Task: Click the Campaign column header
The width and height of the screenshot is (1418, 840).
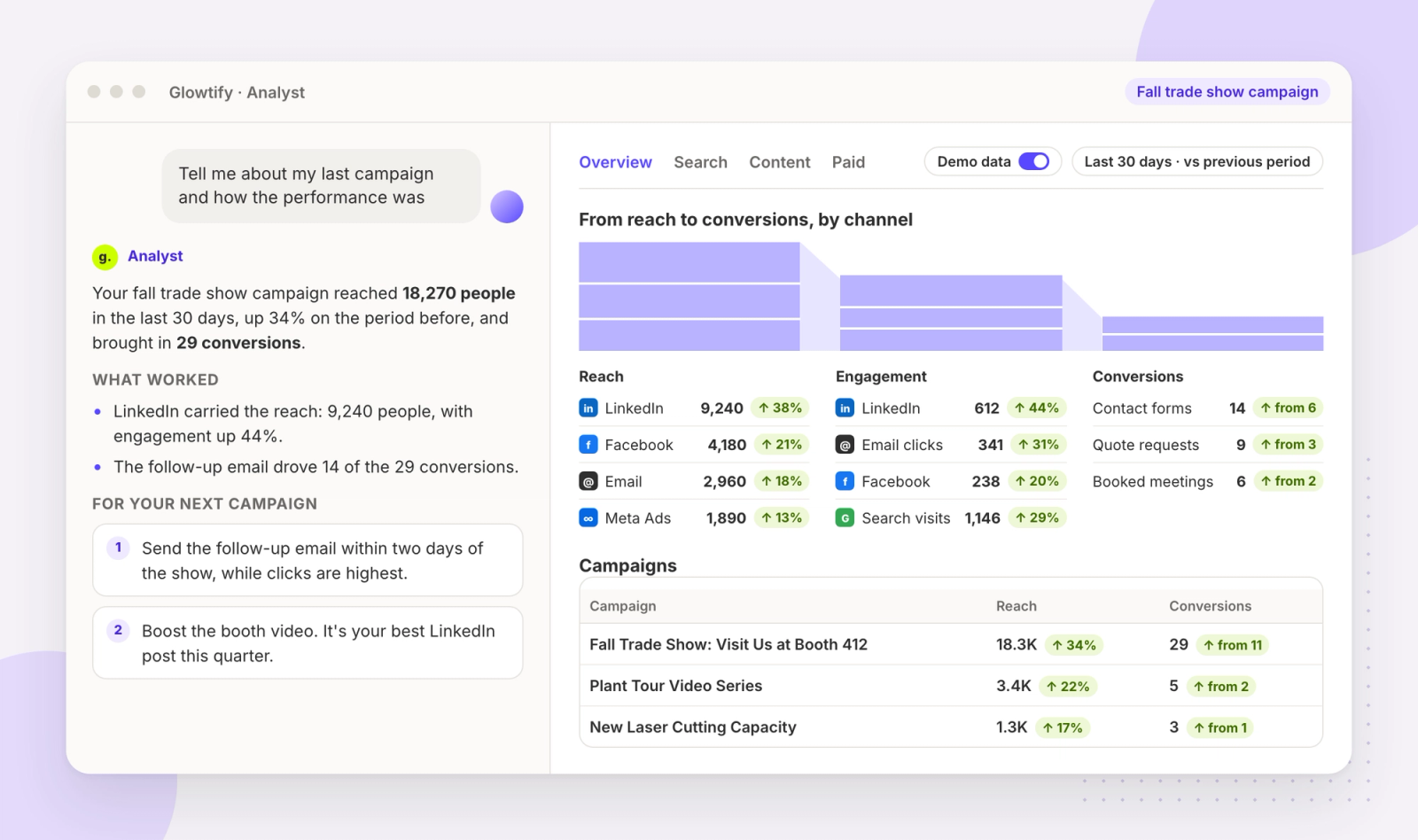Action: 623,606
